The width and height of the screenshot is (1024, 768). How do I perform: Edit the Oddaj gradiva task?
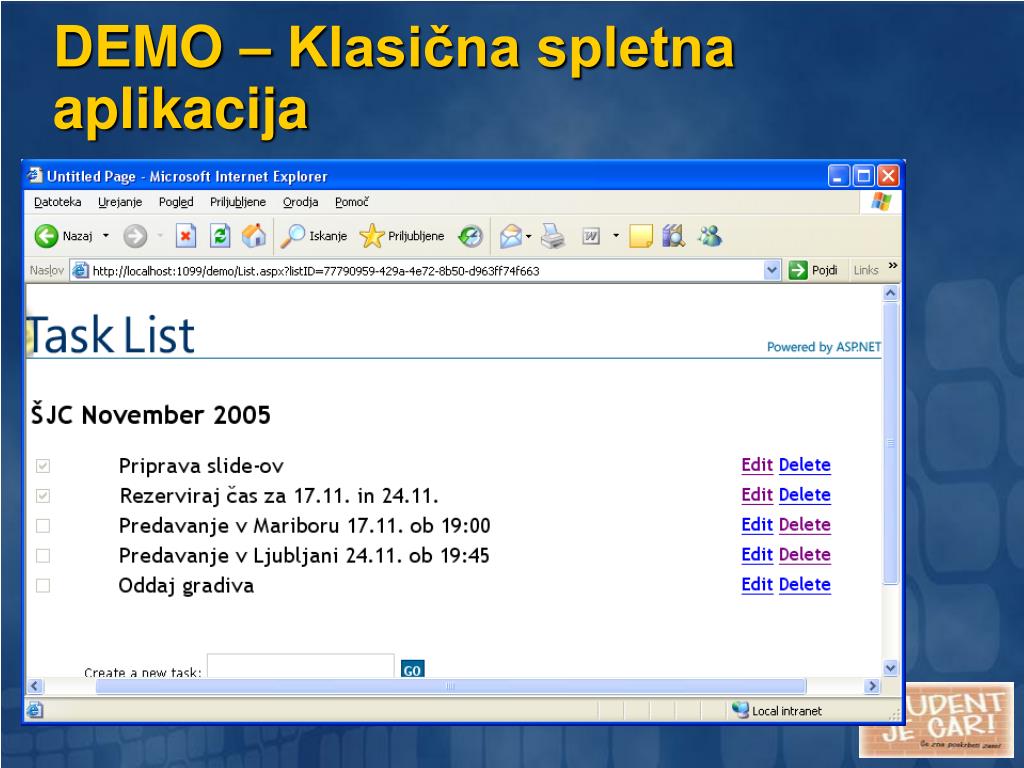[757, 585]
